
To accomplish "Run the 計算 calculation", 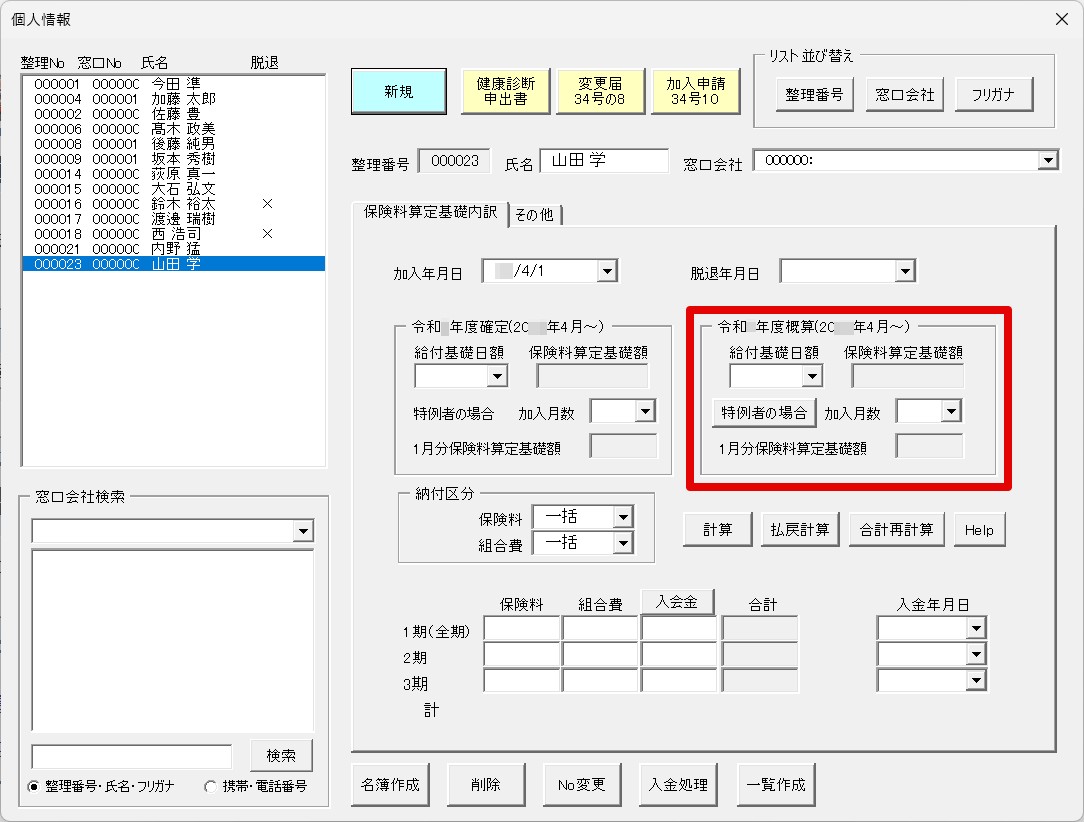I will pyautogui.click(x=717, y=530).
